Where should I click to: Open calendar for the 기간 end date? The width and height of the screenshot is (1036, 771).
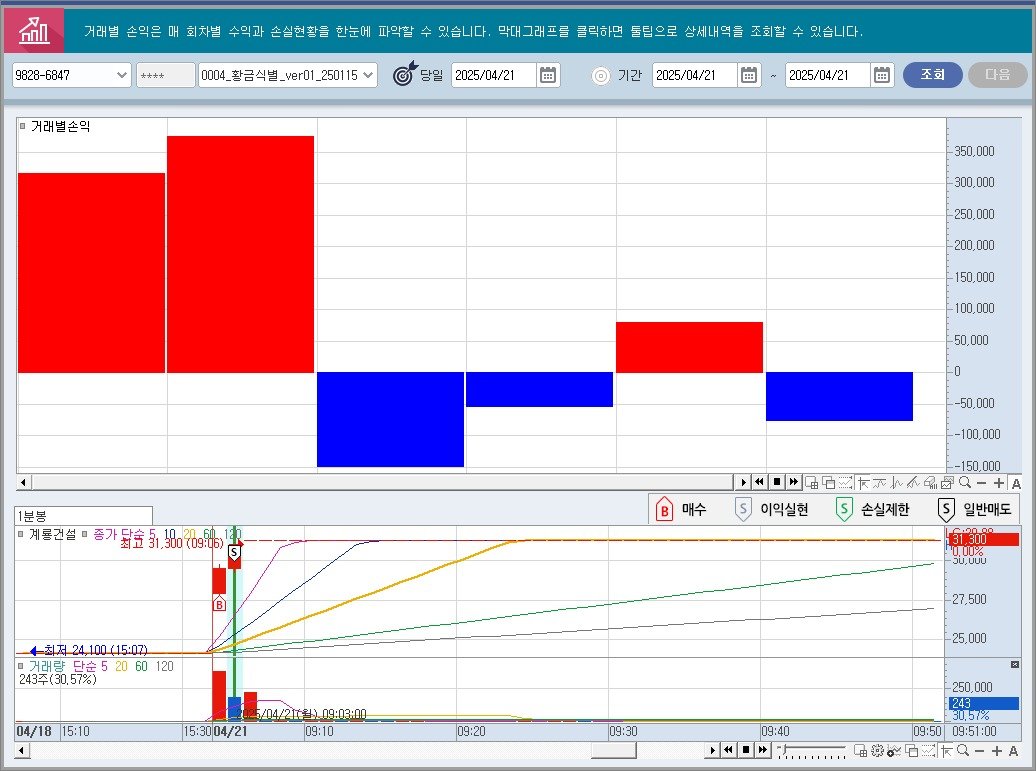pos(882,75)
